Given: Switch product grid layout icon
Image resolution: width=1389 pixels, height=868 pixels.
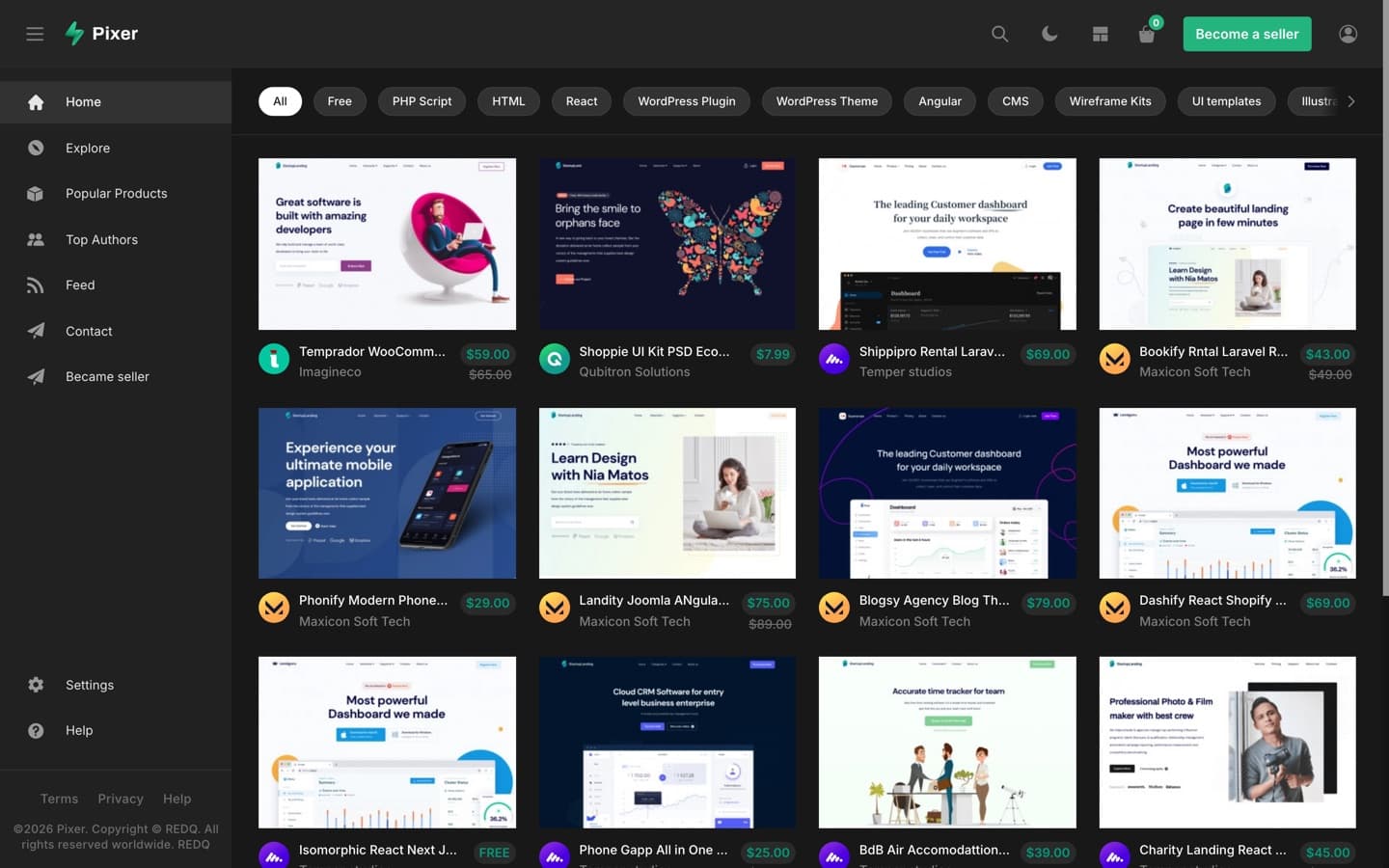Looking at the screenshot, I should click(x=1100, y=34).
